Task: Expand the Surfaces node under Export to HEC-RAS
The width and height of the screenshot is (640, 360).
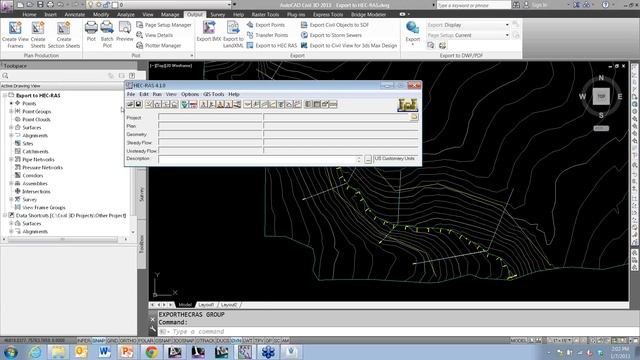Action: coord(11,127)
